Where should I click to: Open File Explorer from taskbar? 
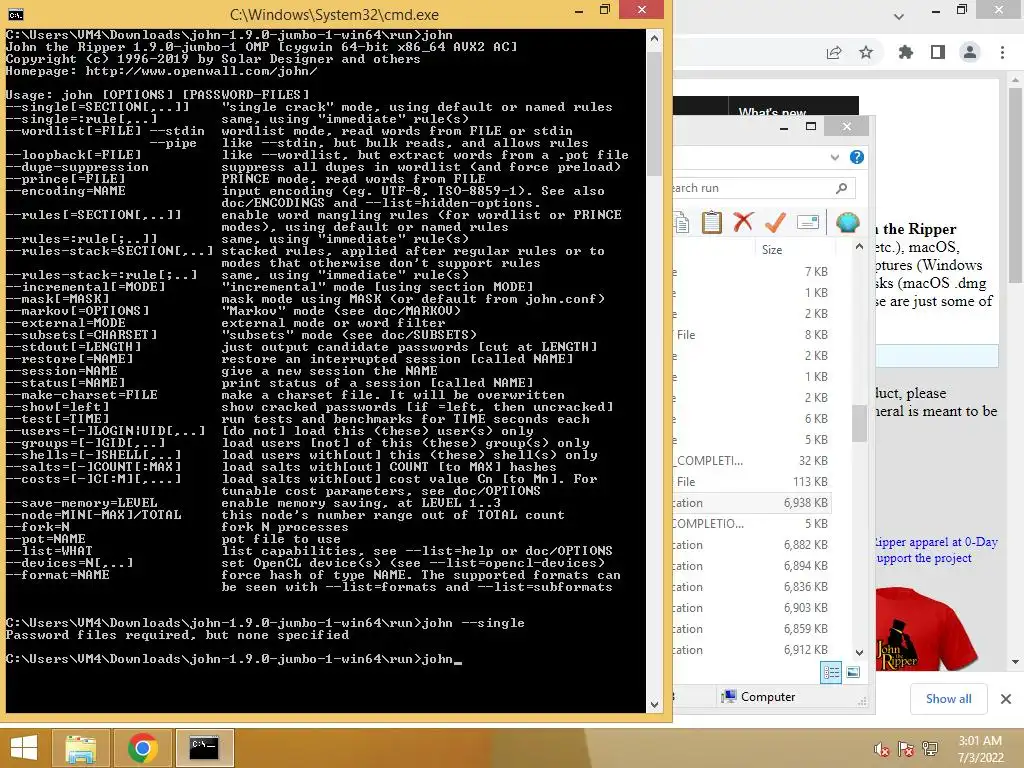[x=80, y=748]
